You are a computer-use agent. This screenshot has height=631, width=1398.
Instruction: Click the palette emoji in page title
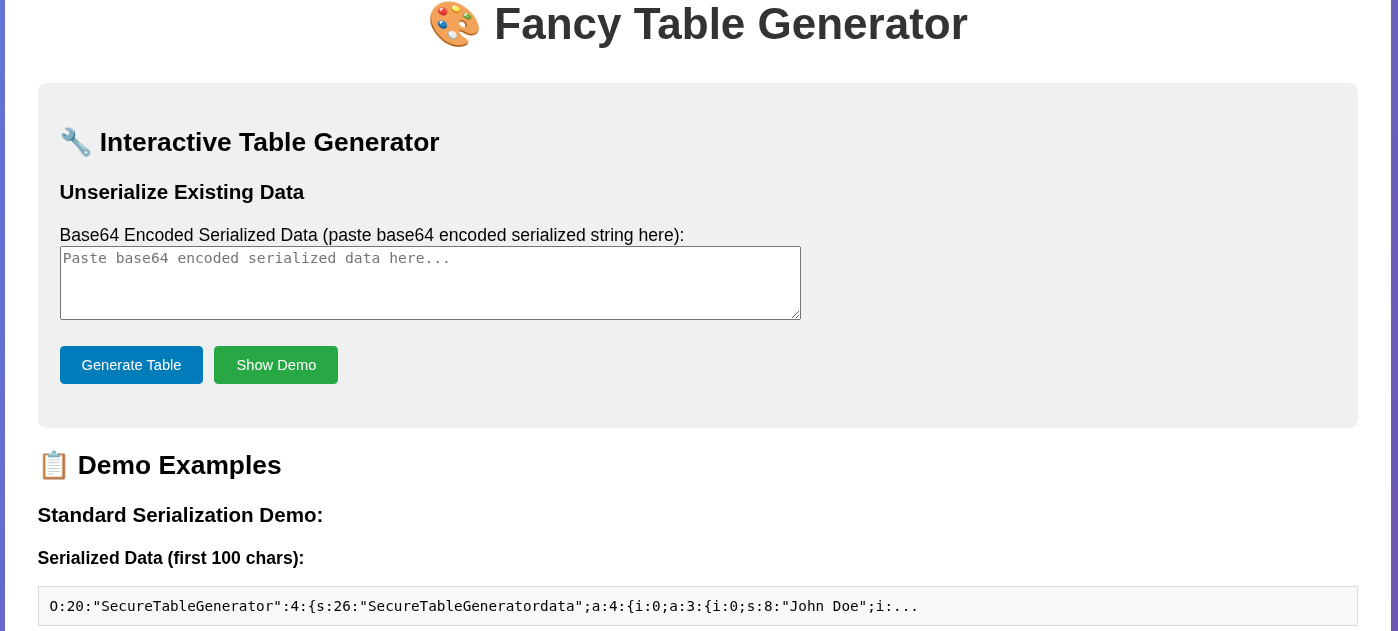pos(454,24)
